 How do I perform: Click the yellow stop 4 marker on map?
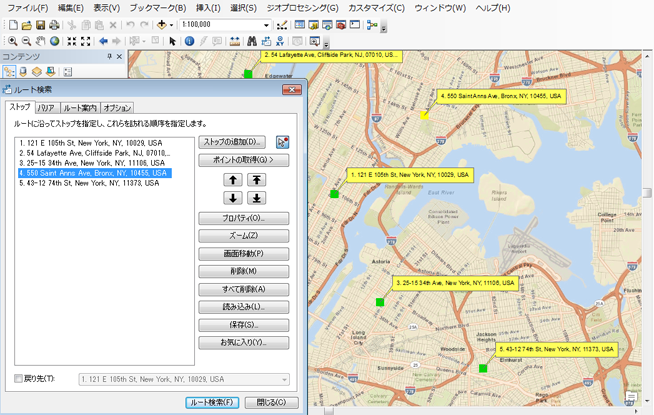click(x=425, y=115)
